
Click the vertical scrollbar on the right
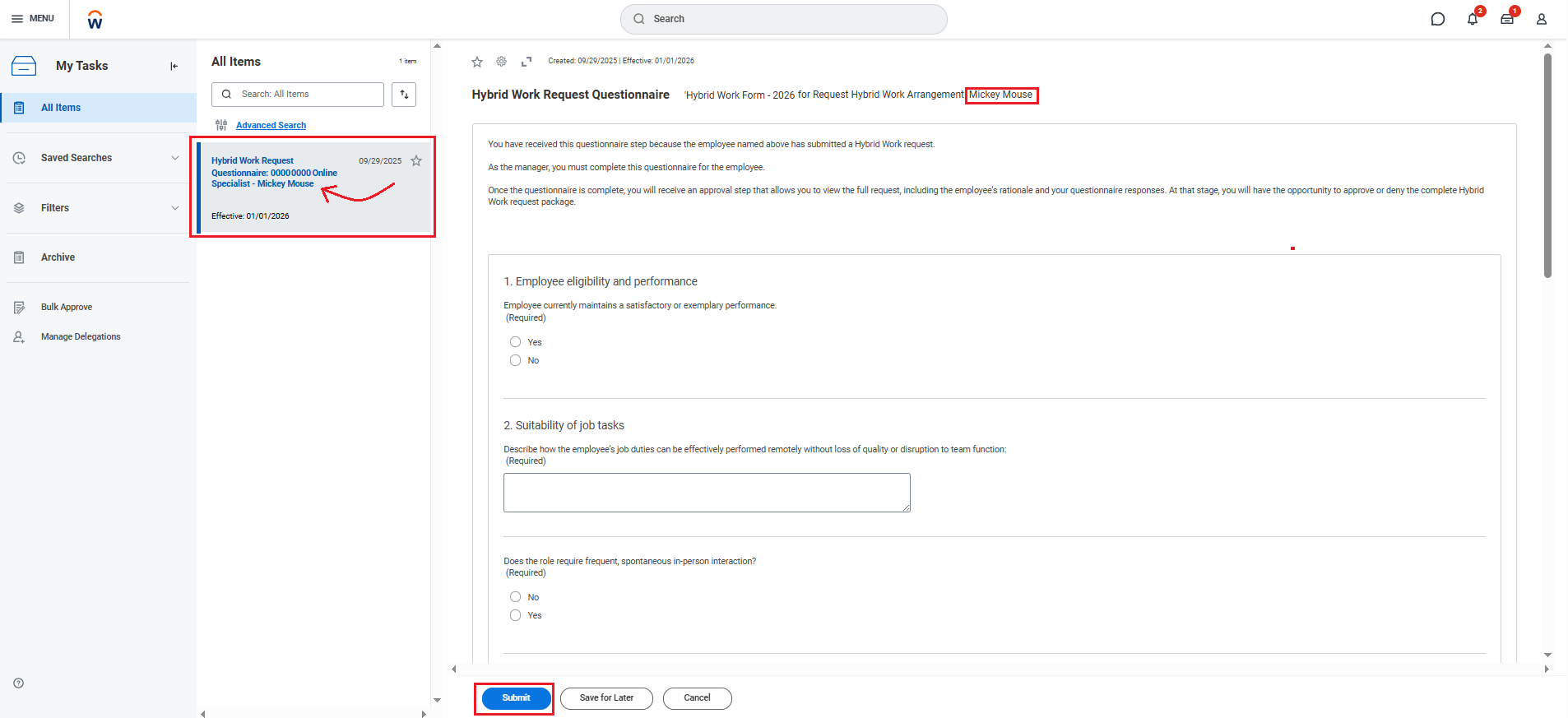point(1547,164)
